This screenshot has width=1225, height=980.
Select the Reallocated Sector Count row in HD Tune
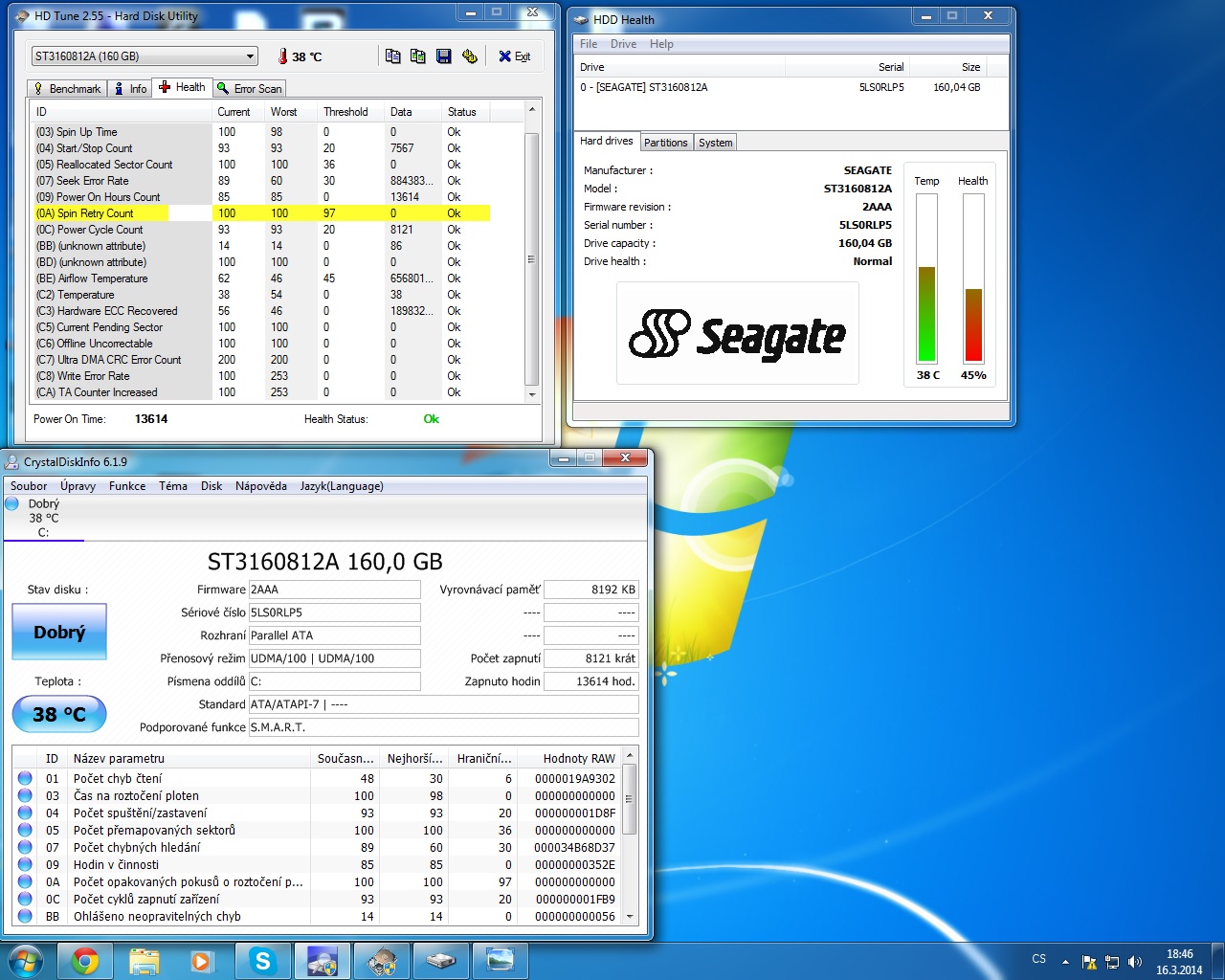(114, 165)
